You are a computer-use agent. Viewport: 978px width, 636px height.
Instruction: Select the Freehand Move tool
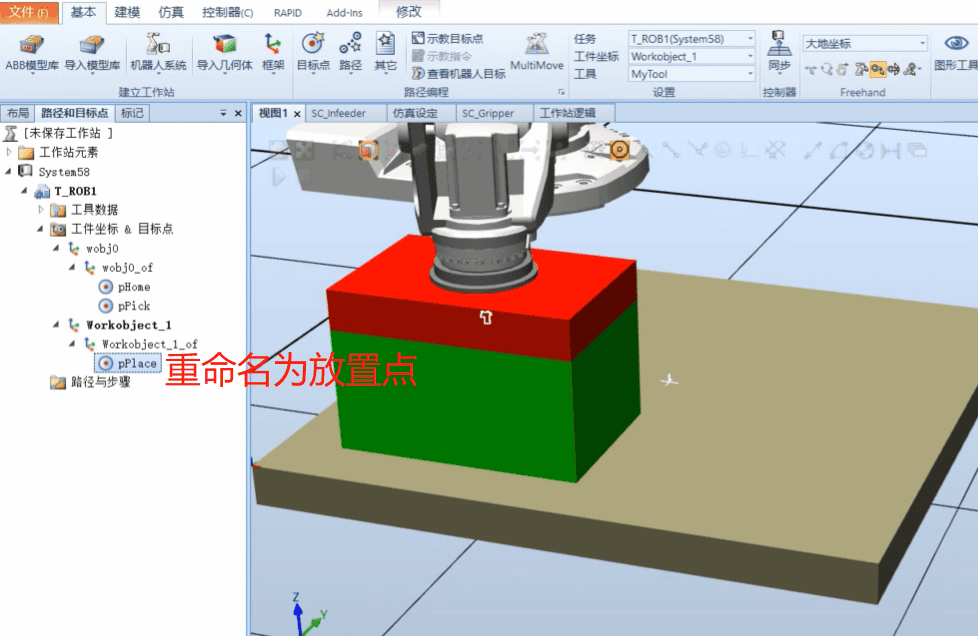[x=811, y=69]
